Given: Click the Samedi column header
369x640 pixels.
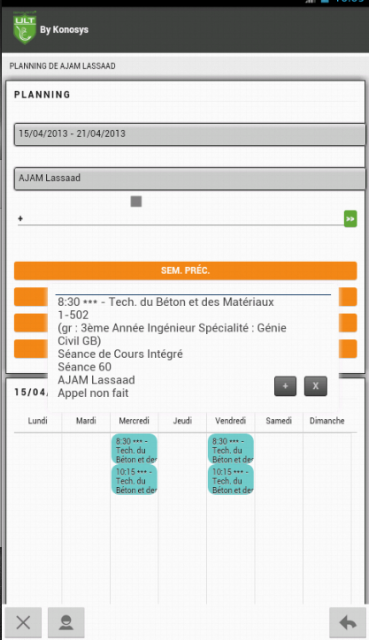Looking at the screenshot, I should pos(279,421).
